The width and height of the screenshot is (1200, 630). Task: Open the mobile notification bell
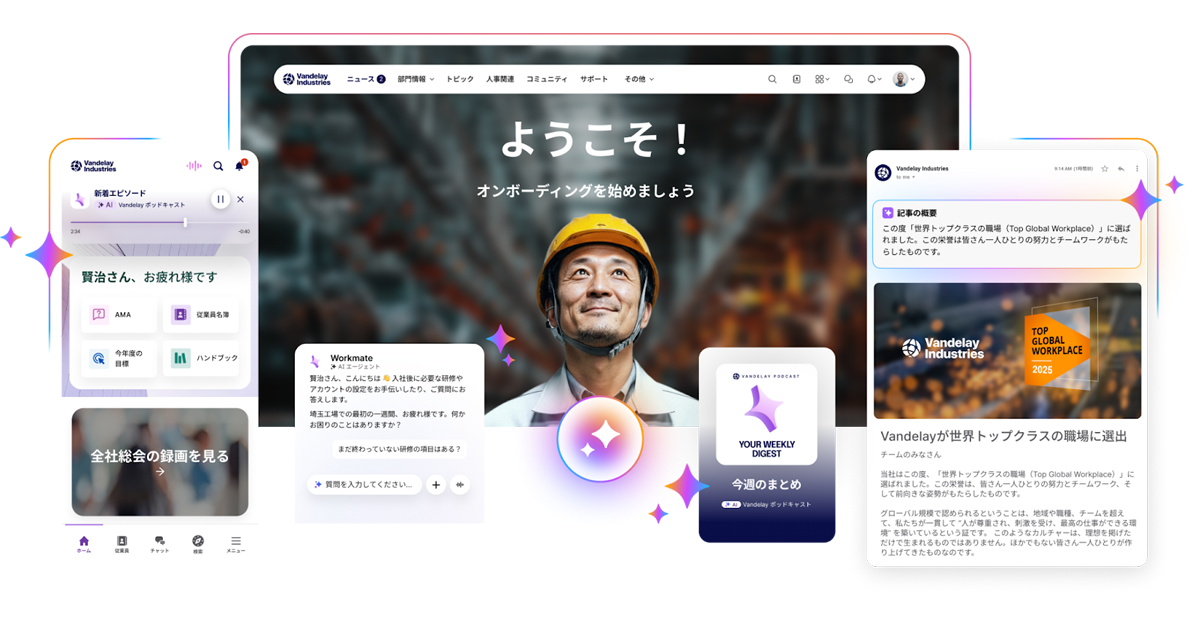coord(240,166)
